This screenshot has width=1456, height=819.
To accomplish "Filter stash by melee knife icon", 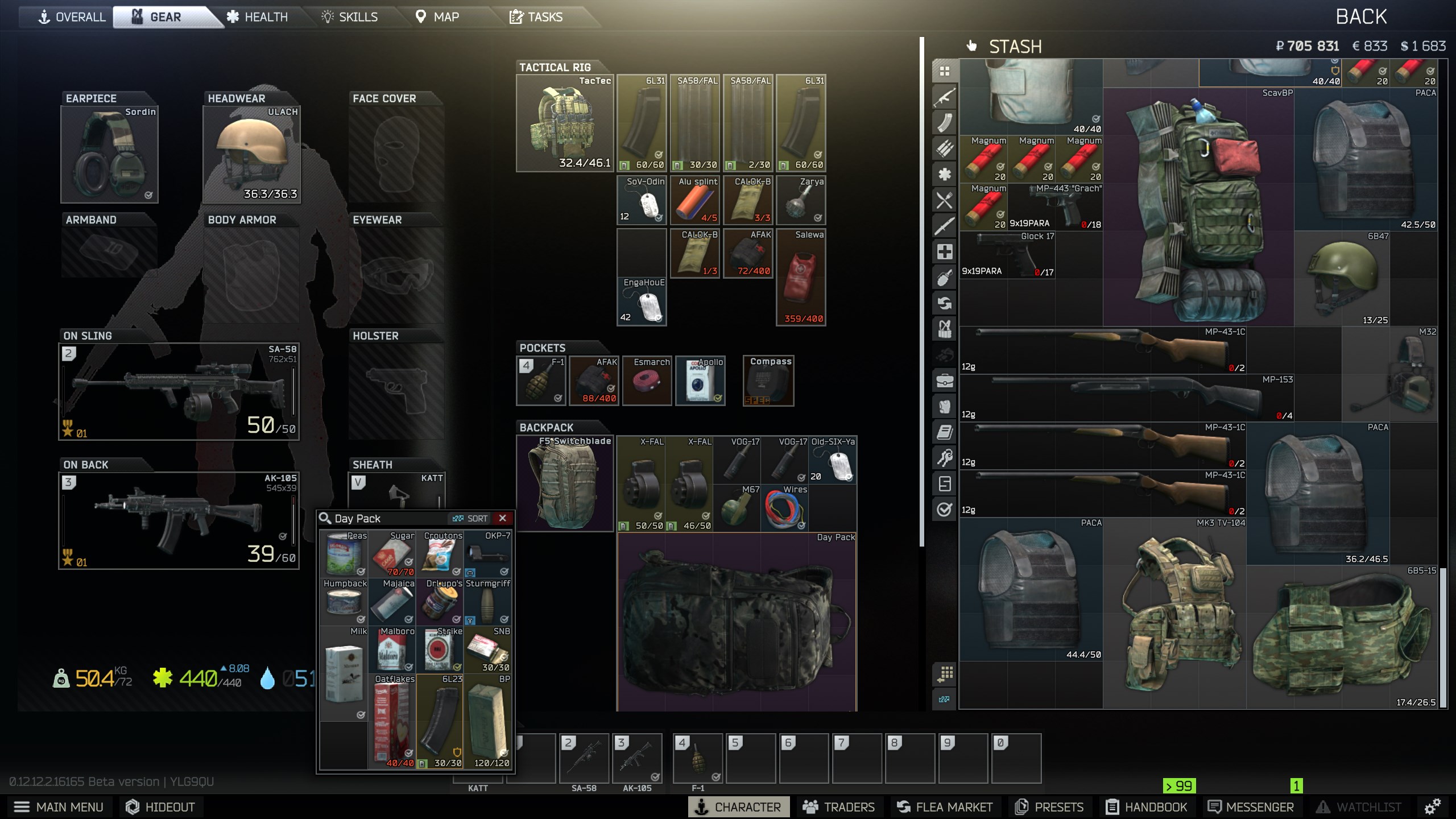I will 945,226.
